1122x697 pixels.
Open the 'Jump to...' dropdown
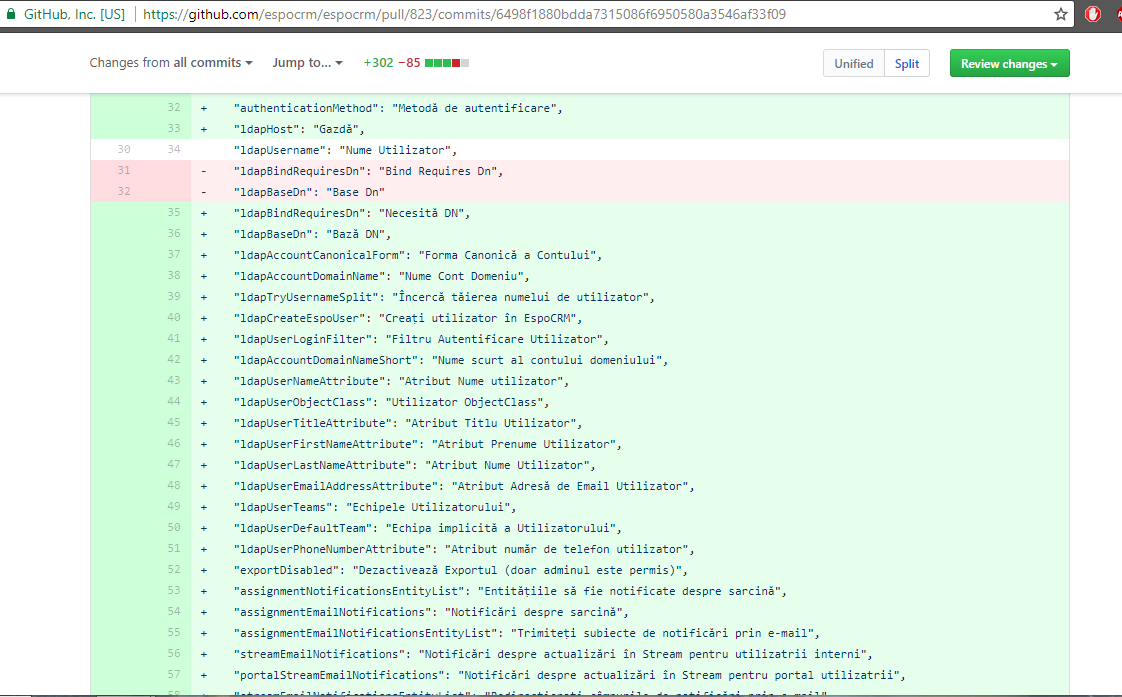click(308, 63)
